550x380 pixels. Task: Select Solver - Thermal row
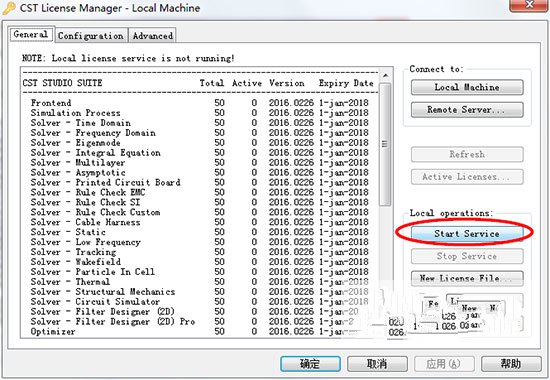tap(199, 282)
